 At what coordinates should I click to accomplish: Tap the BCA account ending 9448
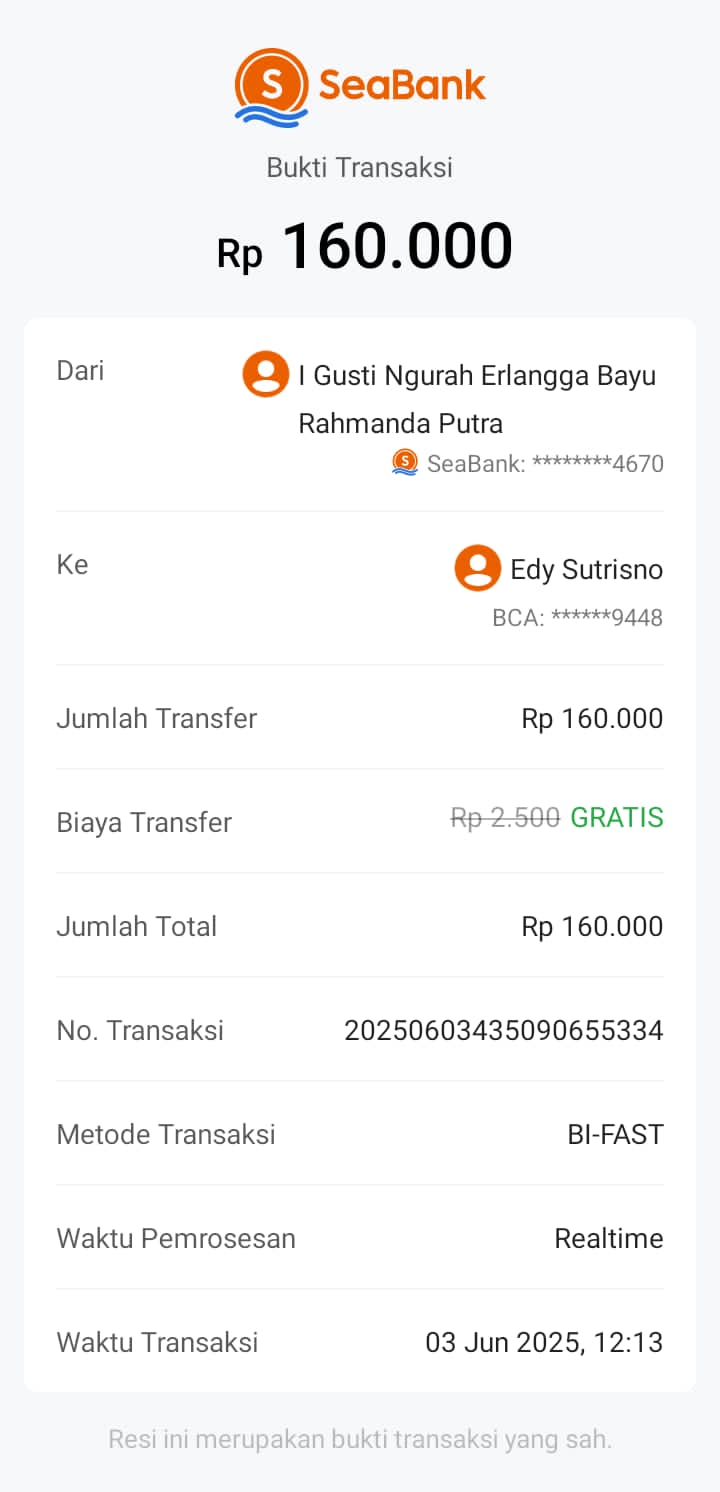pos(577,617)
